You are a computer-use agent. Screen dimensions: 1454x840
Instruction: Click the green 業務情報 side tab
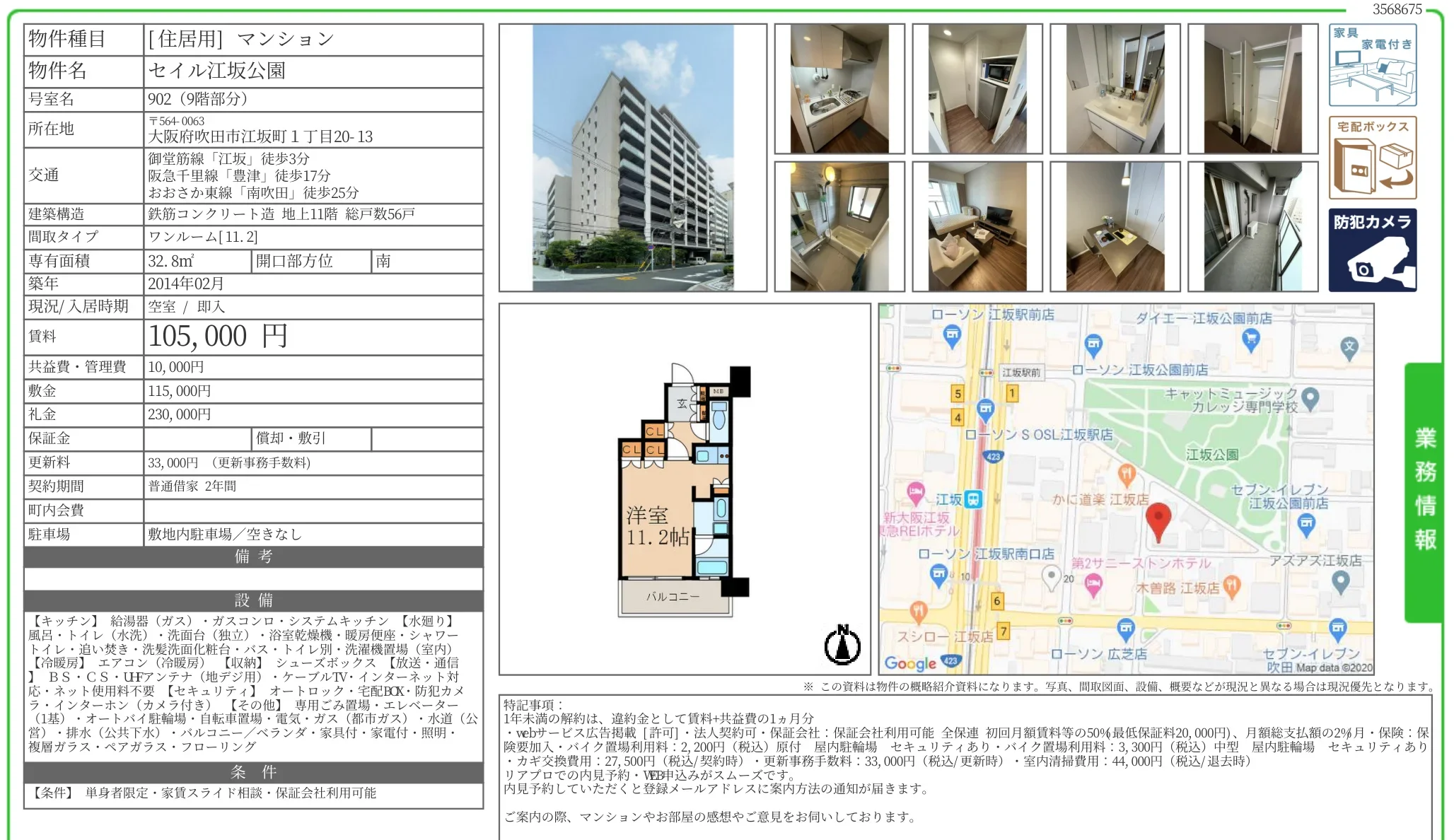pos(1424,492)
